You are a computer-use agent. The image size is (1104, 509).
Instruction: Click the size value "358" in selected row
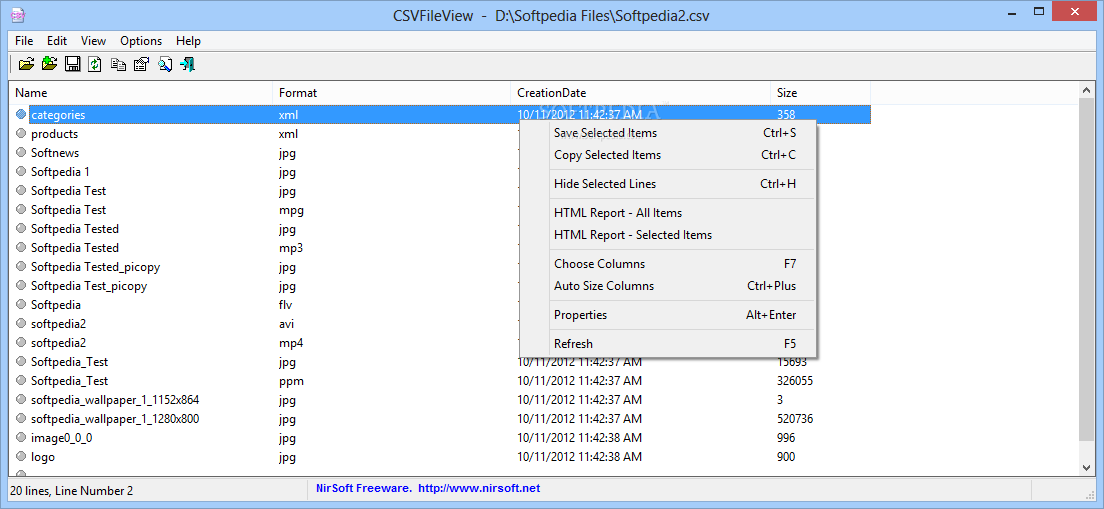coord(786,114)
